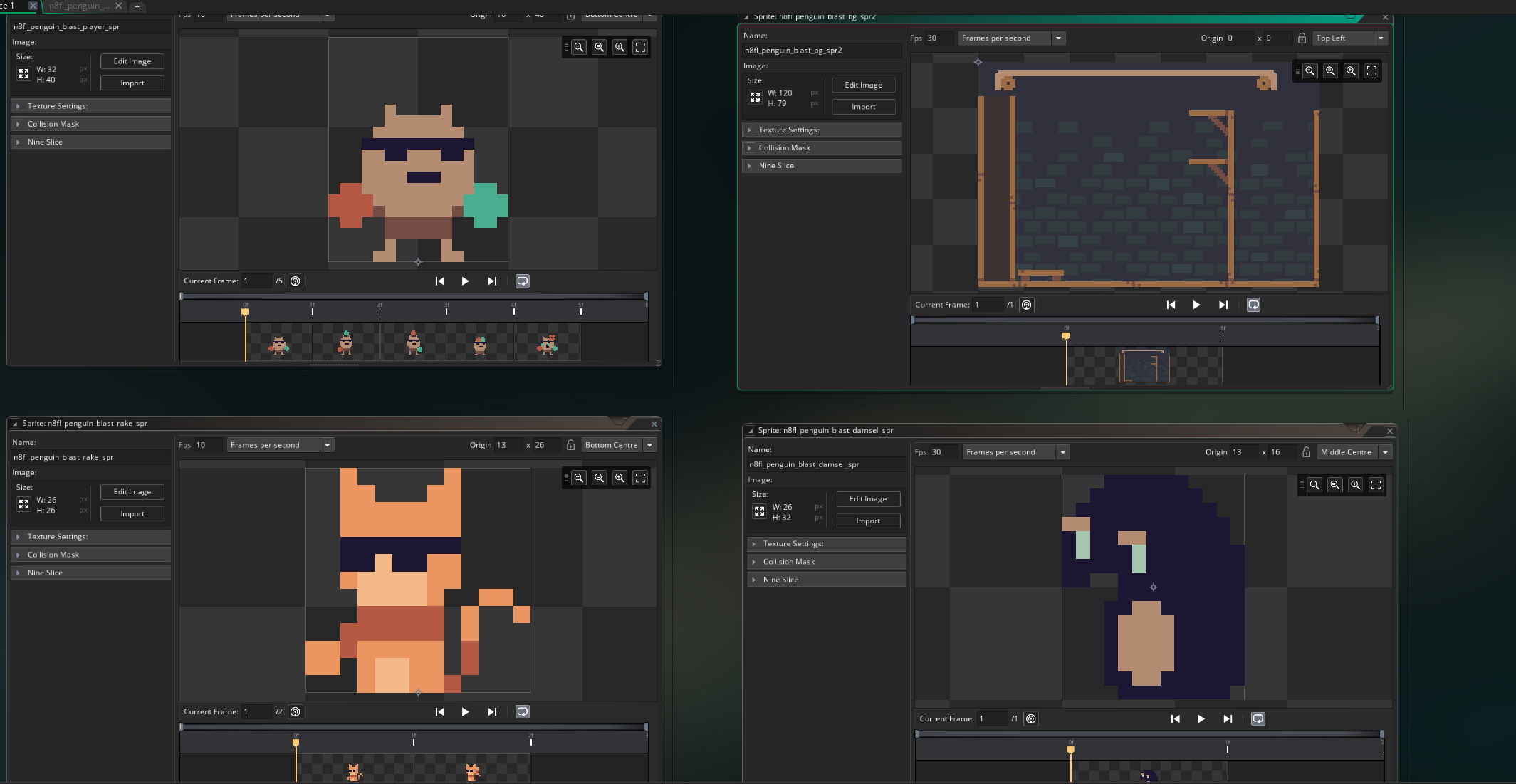
Task: Reset zoom in bg_spr2 preview
Action: coord(1331,70)
